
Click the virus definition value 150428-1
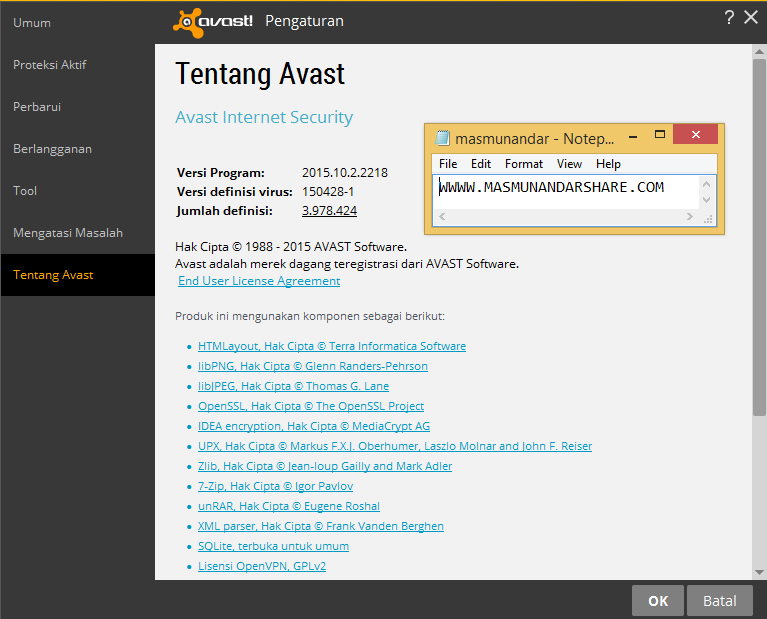(328, 192)
